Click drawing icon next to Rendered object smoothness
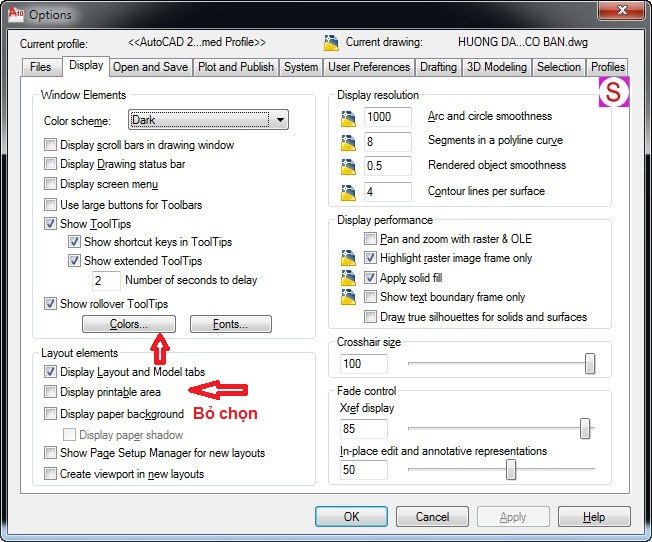The image size is (652, 542). (348, 166)
